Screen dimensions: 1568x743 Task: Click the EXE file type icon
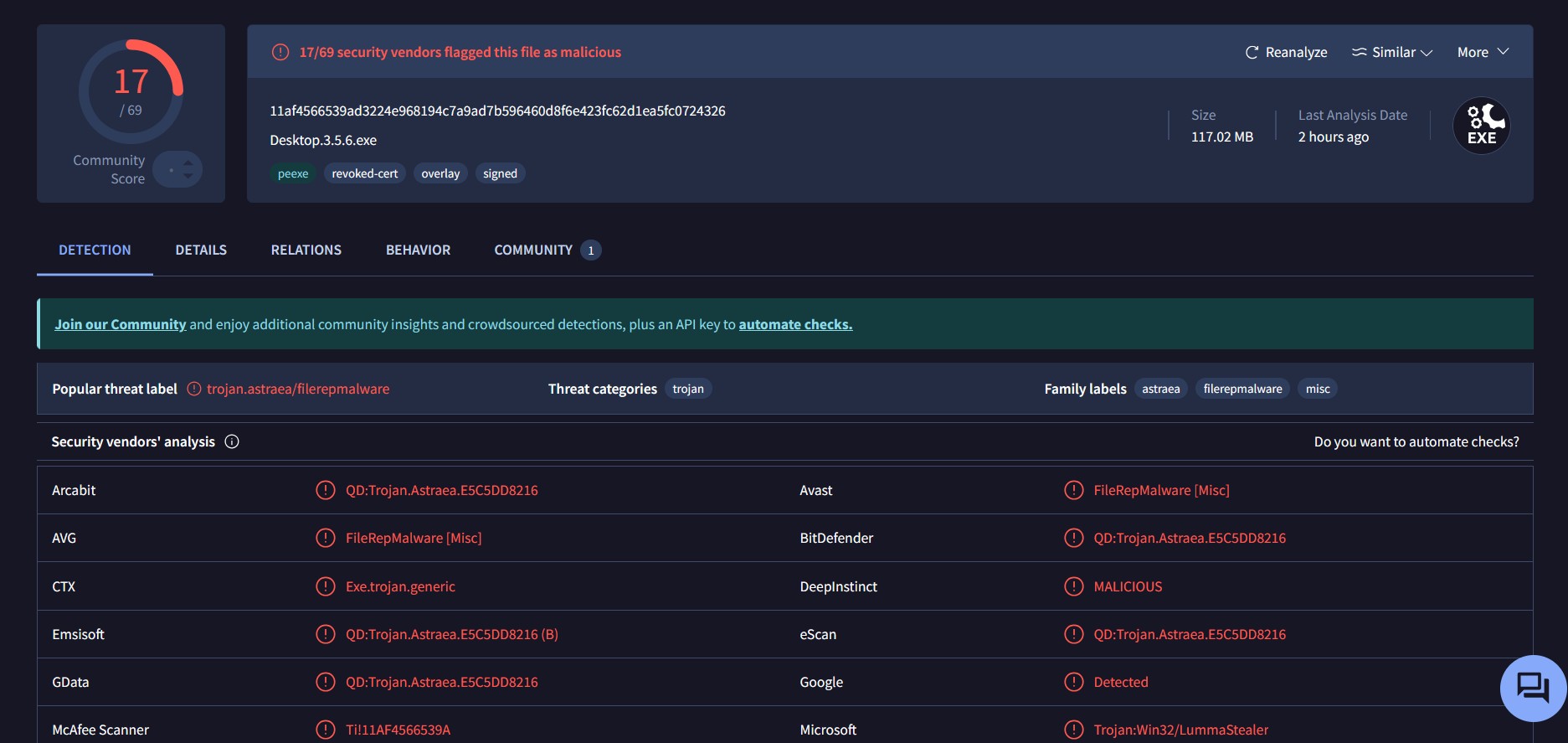point(1481,126)
